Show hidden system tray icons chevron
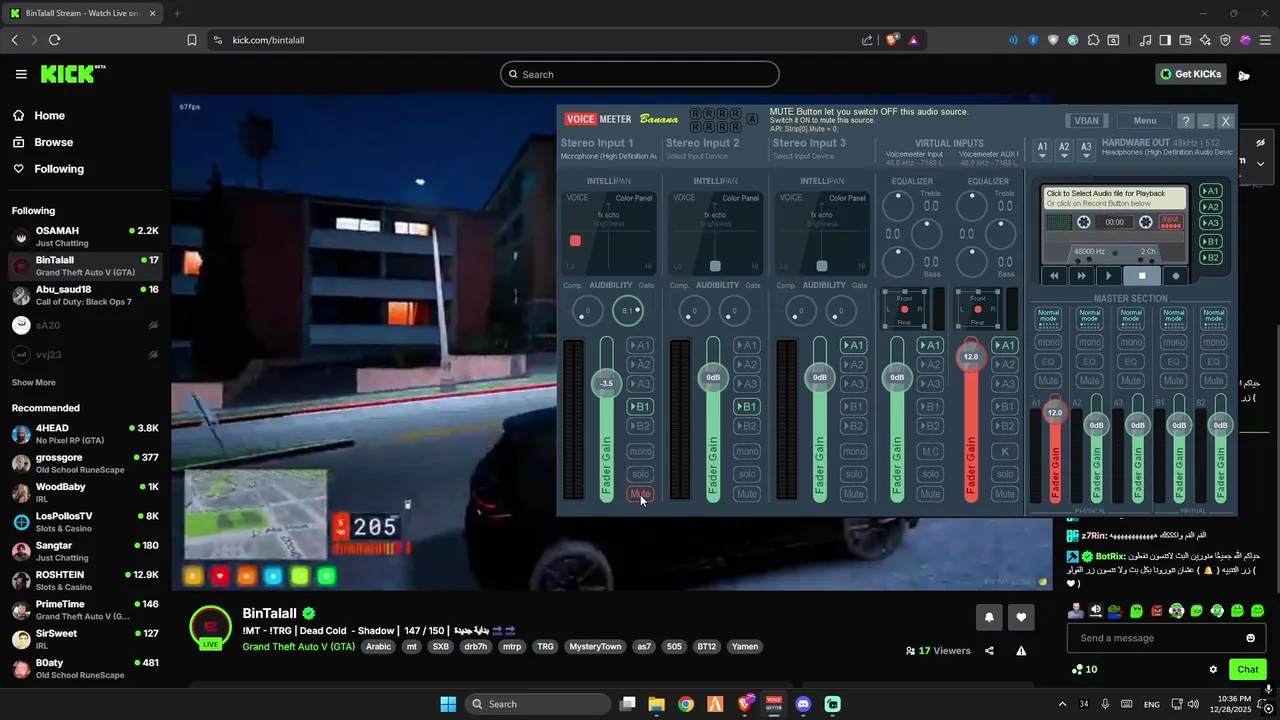 [1062, 704]
